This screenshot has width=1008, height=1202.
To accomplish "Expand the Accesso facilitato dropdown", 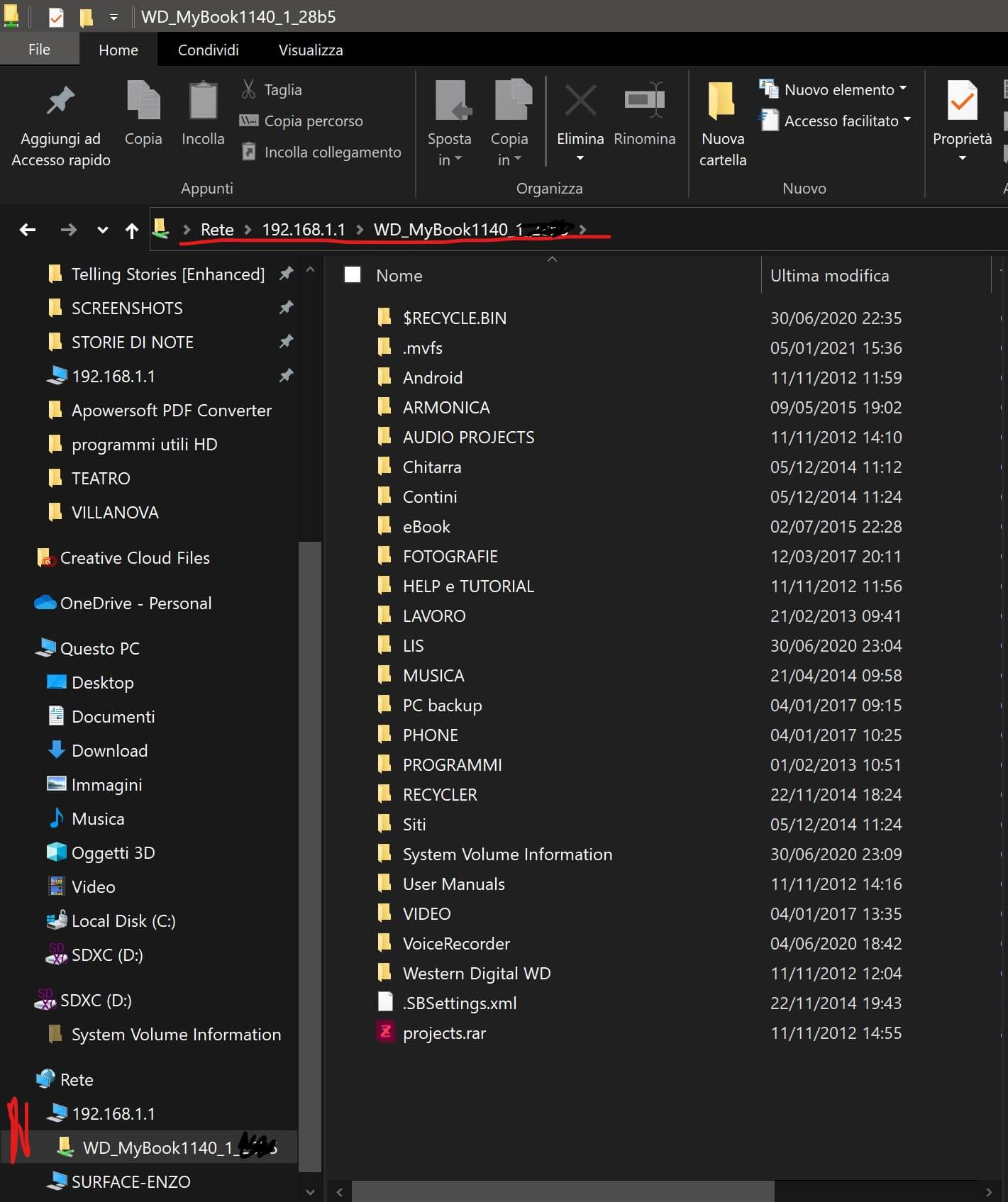I will (907, 121).
